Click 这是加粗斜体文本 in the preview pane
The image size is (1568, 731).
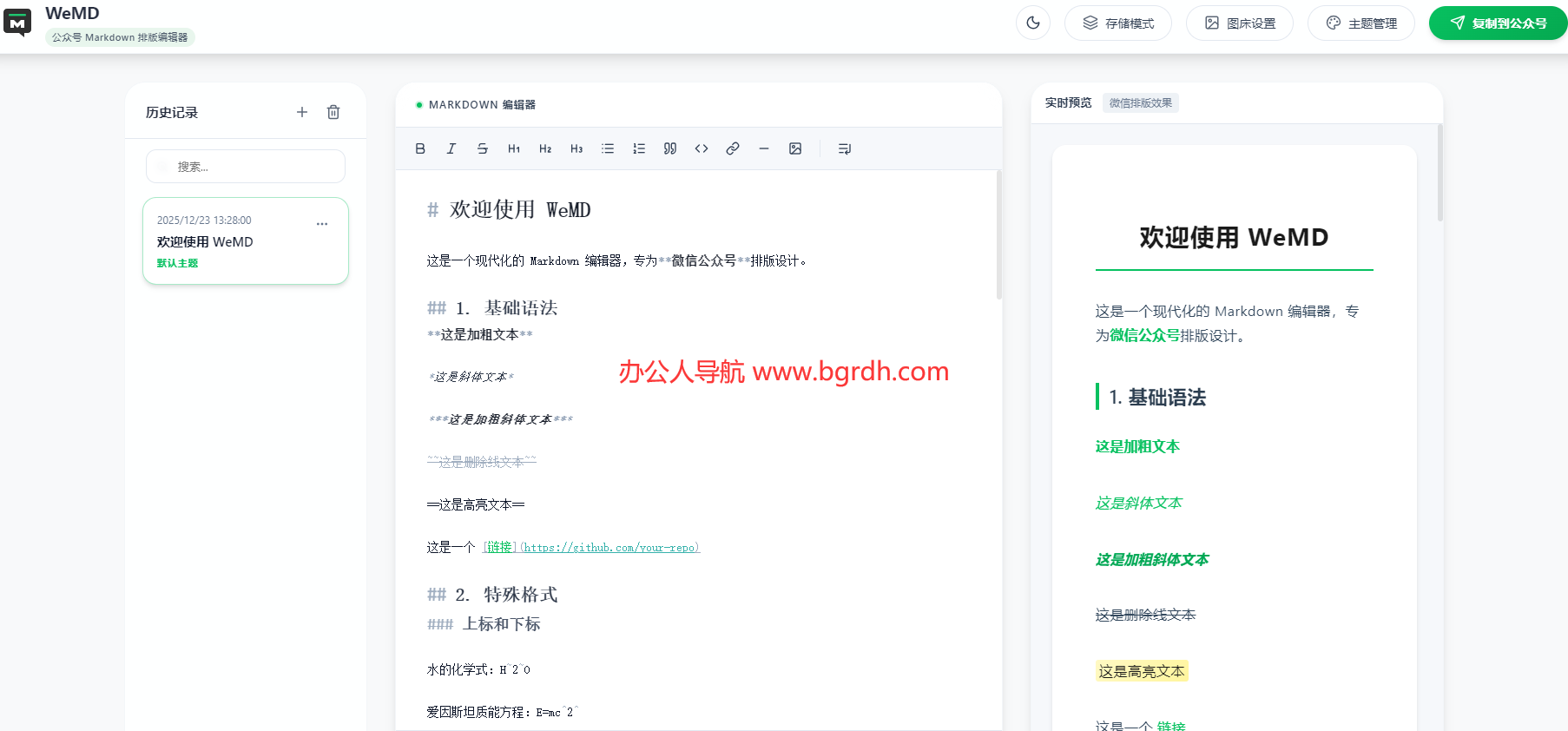coord(1152,559)
